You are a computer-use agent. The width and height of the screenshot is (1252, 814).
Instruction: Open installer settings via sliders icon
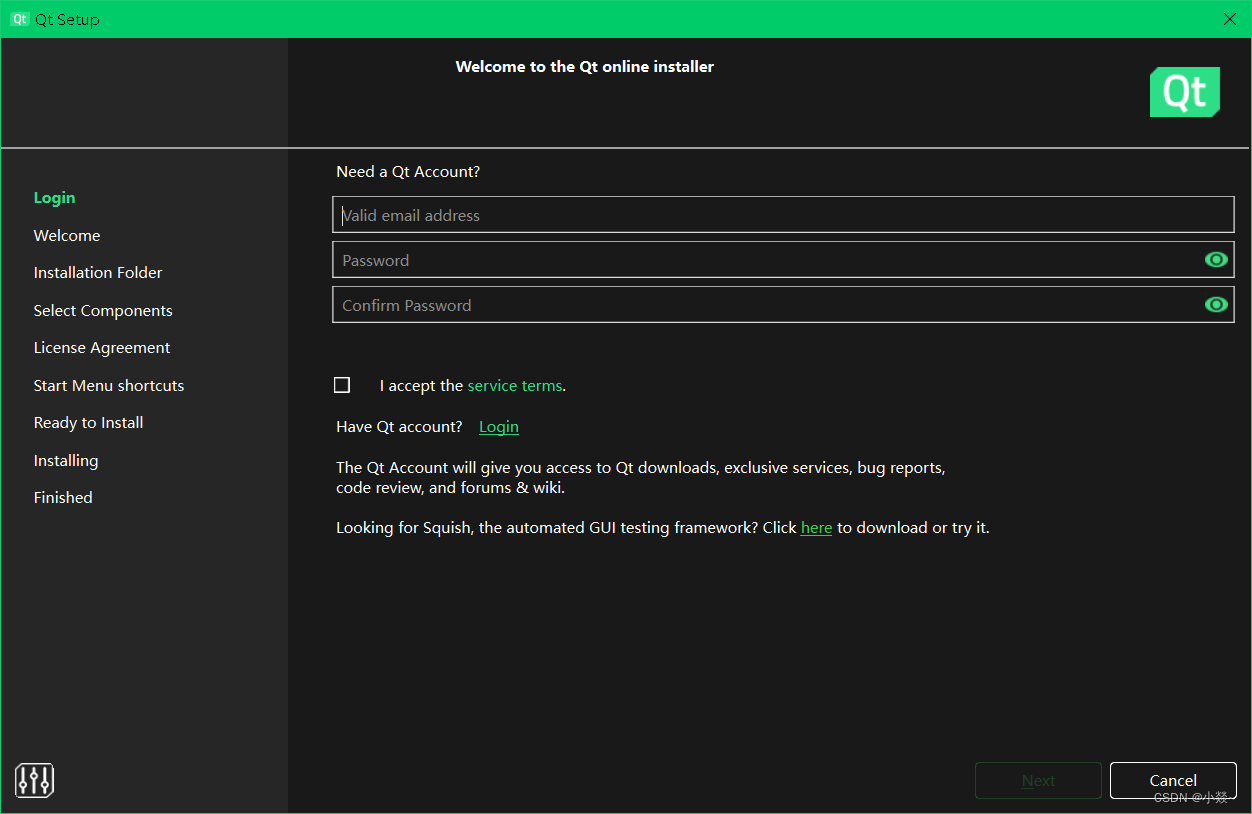[34, 780]
